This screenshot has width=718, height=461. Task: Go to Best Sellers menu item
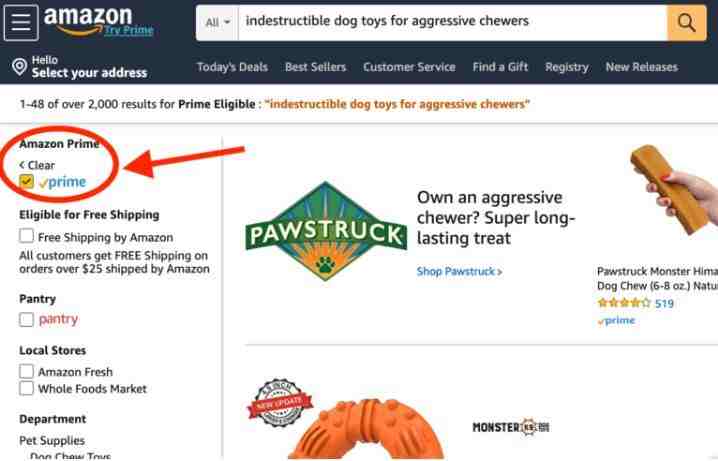point(315,67)
